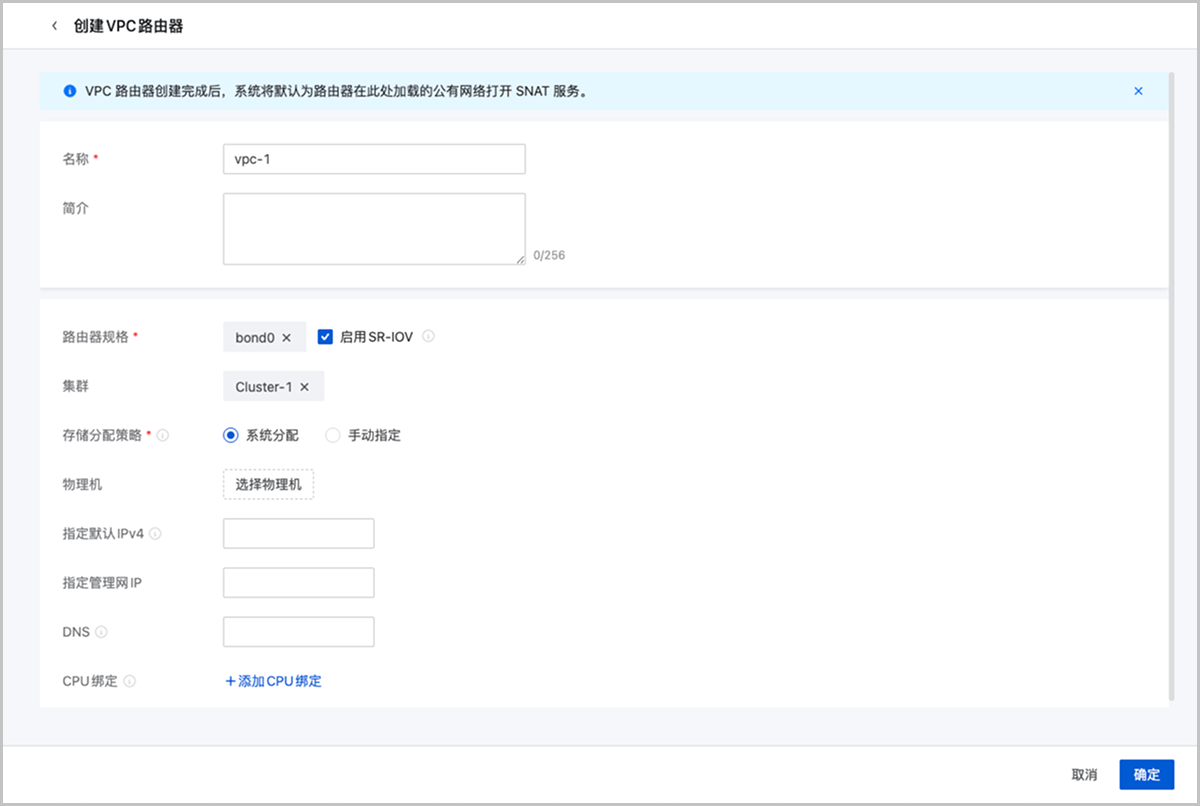Select the 手动指定 radio option
Viewport: 1200px width, 806px height.
[333, 435]
